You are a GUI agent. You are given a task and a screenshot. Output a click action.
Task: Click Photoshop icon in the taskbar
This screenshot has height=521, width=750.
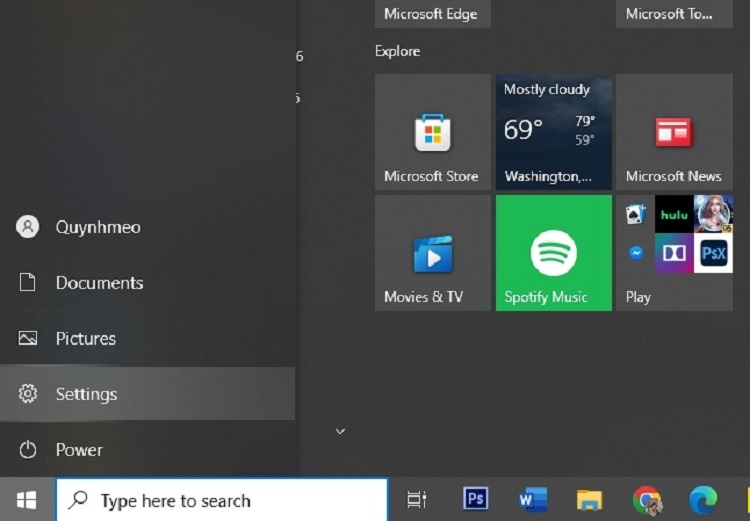coord(475,499)
